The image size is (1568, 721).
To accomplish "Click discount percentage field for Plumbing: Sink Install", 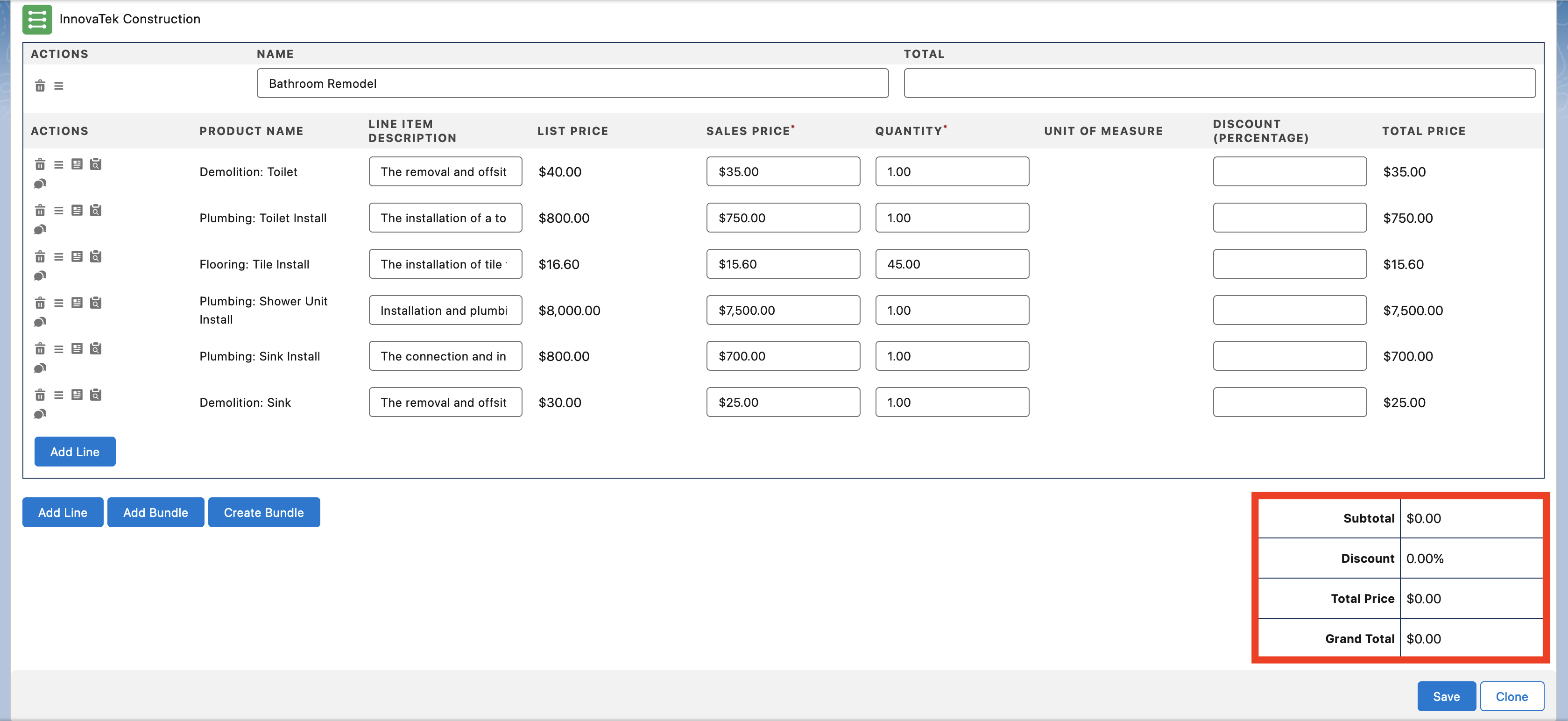I will click(x=1289, y=356).
